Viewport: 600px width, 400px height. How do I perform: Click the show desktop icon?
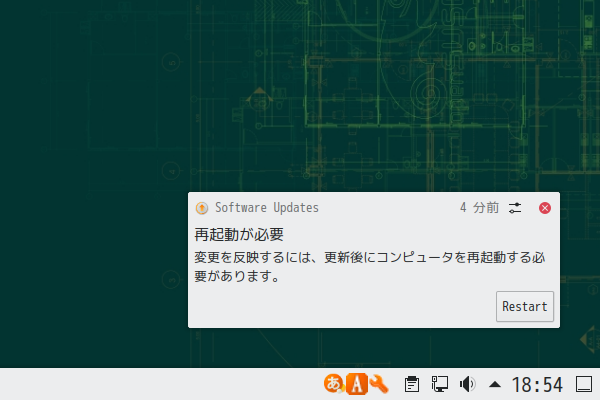point(584,384)
